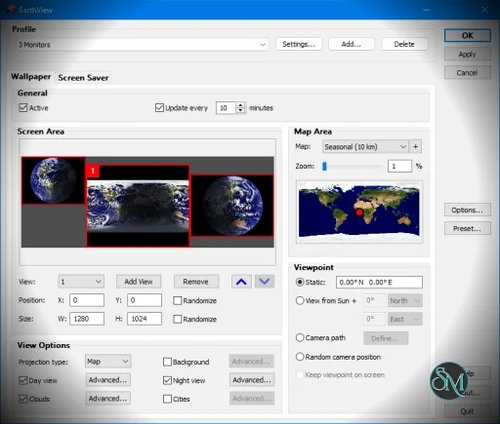The width and height of the screenshot is (500, 424).
Task: Open the North direction dropdown
Action: [x=405, y=301]
